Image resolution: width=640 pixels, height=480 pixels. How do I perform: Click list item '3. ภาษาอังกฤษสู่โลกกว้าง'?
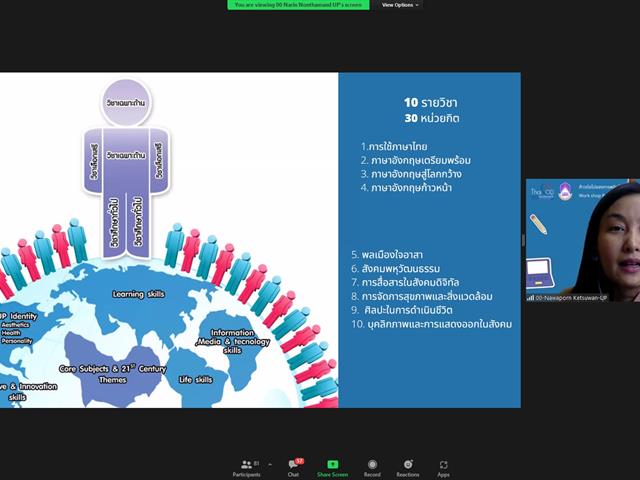click(411, 174)
